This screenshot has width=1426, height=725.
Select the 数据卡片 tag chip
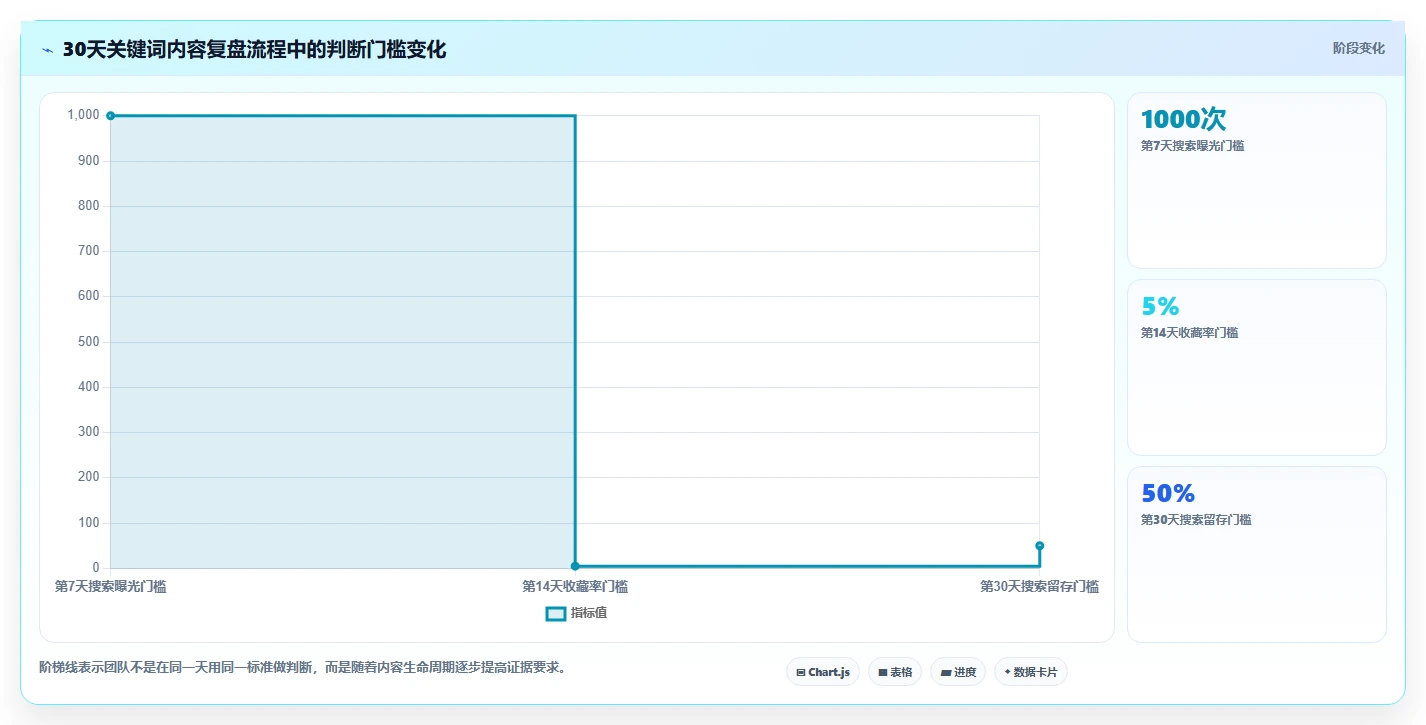point(1031,672)
